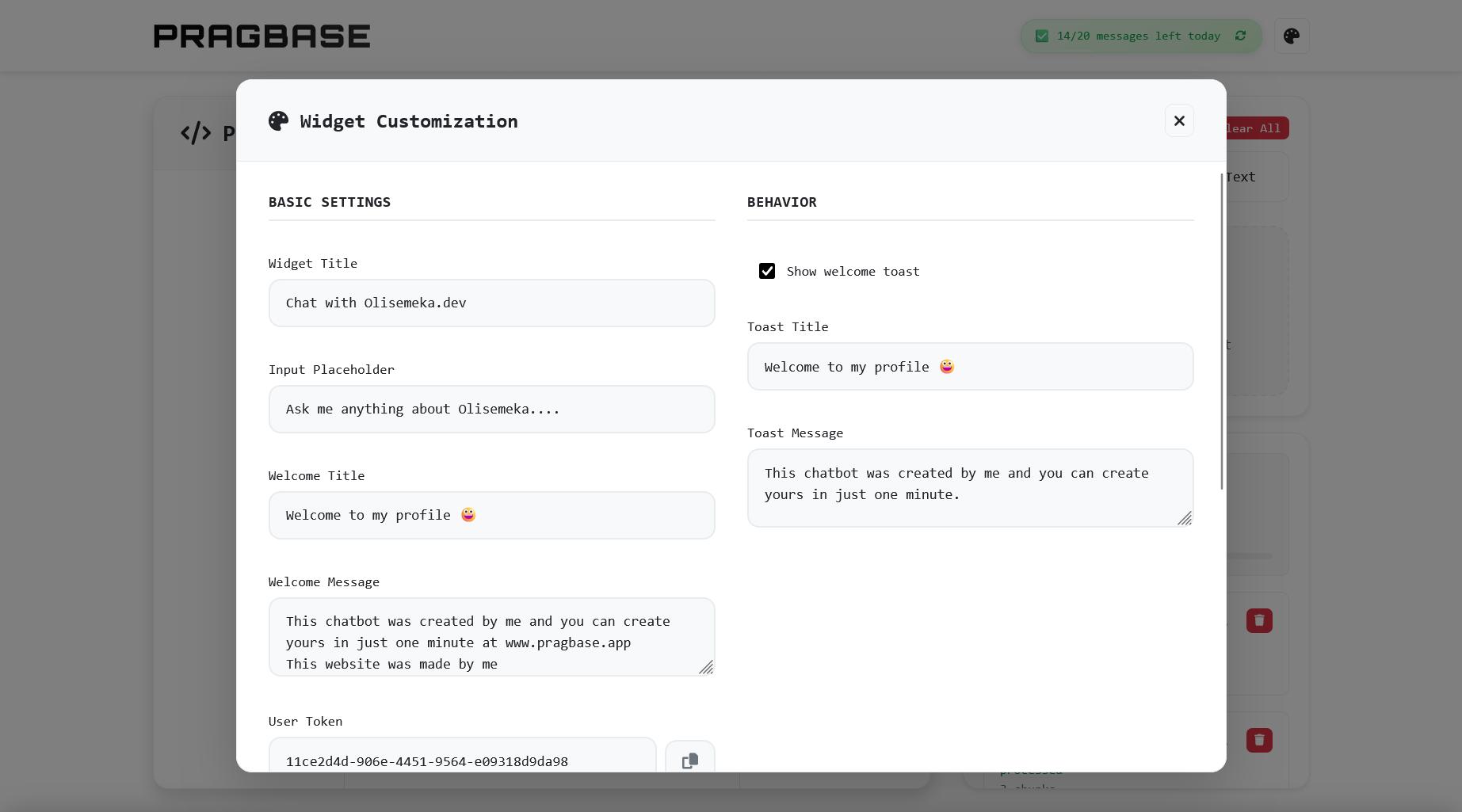Screen dimensions: 1462x812
Task: Click the Toast Message resize handle
Action: click(x=1185, y=518)
